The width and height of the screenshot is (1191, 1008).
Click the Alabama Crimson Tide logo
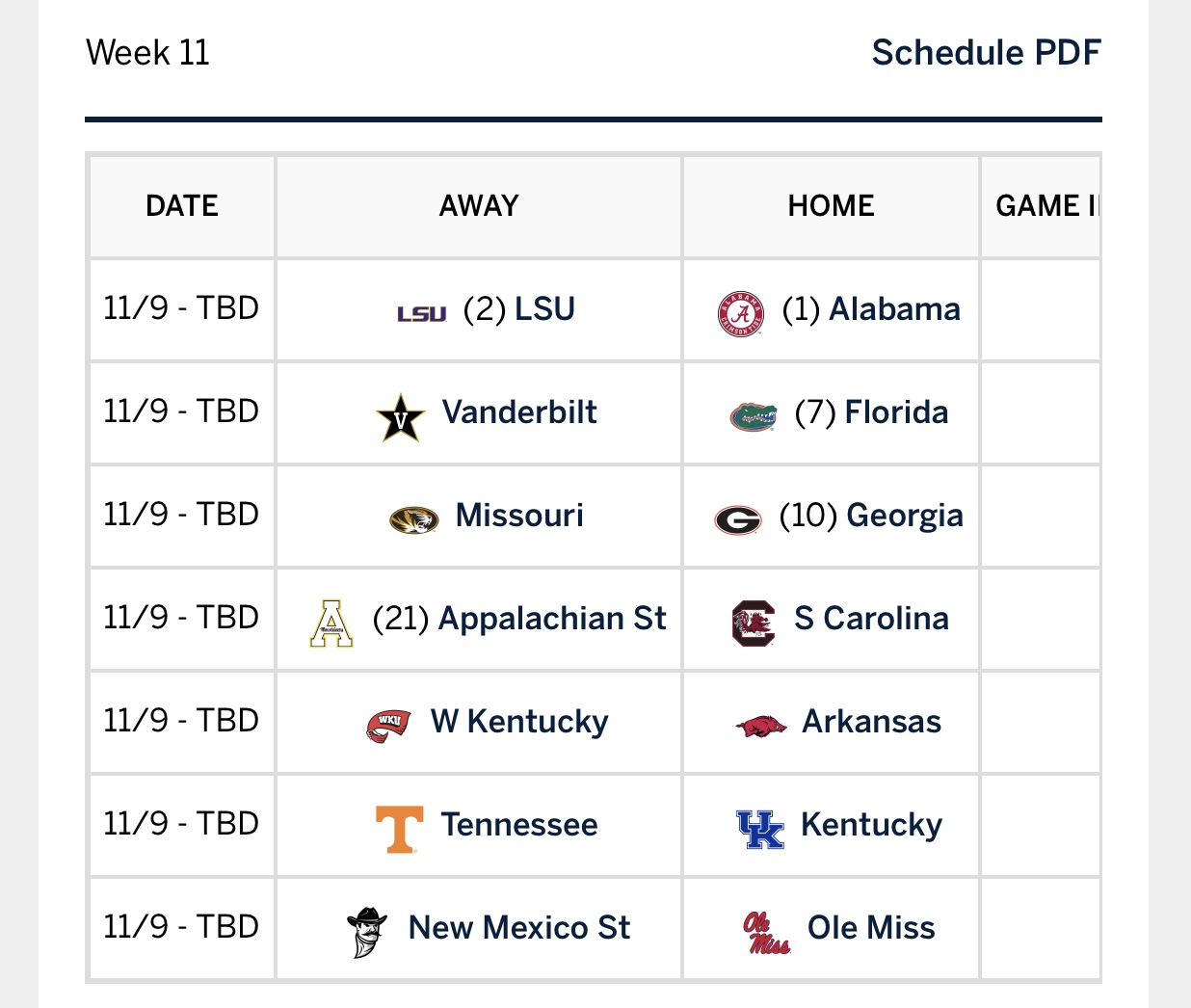tap(741, 313)
